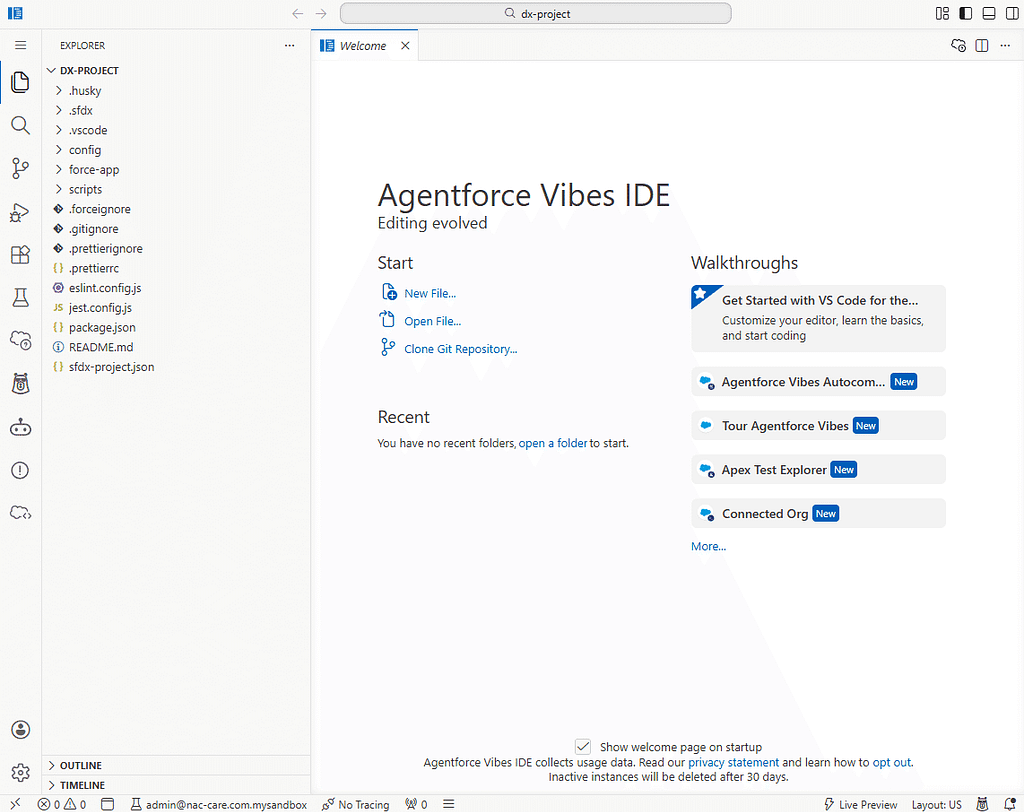Open the Extensions view icon
The width and height of the screenshot is (1024, 812).
coord(20,255)
